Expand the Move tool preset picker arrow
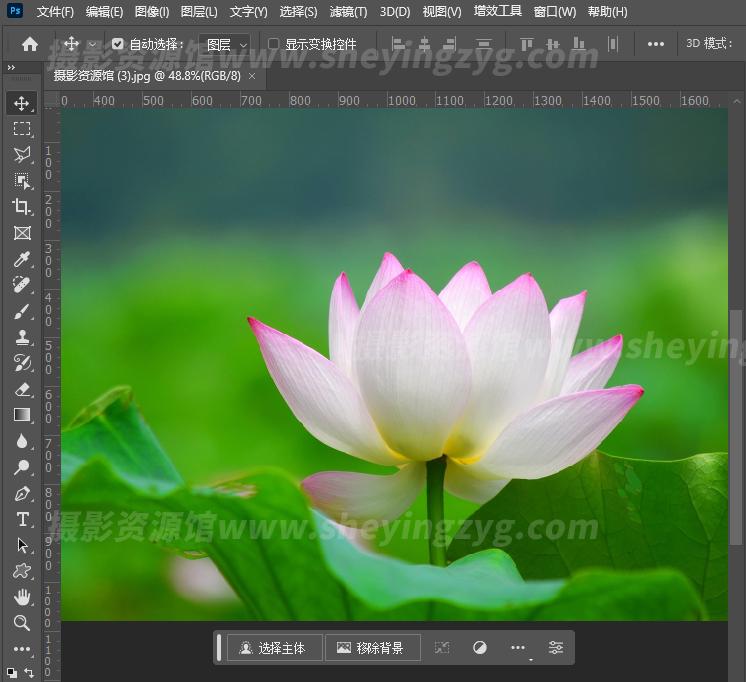Screen dimensions: 746x682 pos(92,44)
